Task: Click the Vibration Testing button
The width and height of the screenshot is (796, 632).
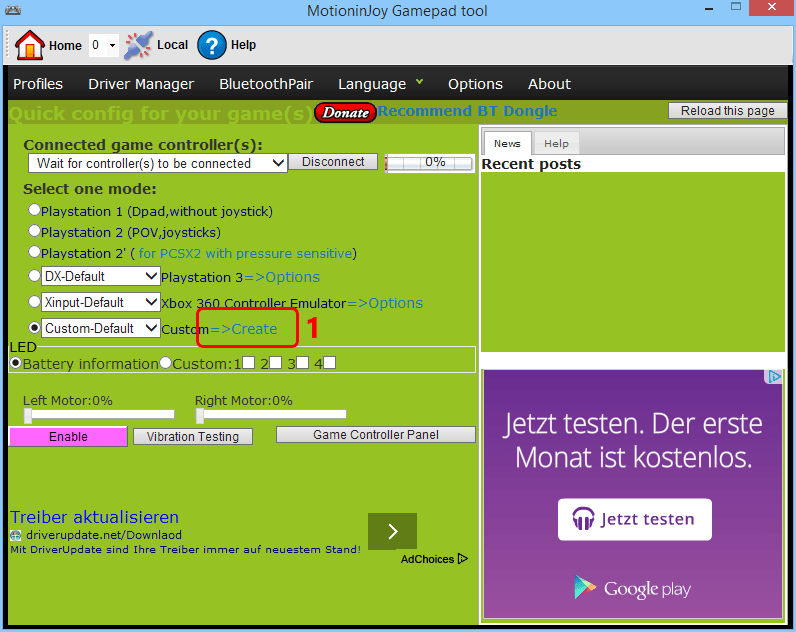Action: click(x=193, y=437)
